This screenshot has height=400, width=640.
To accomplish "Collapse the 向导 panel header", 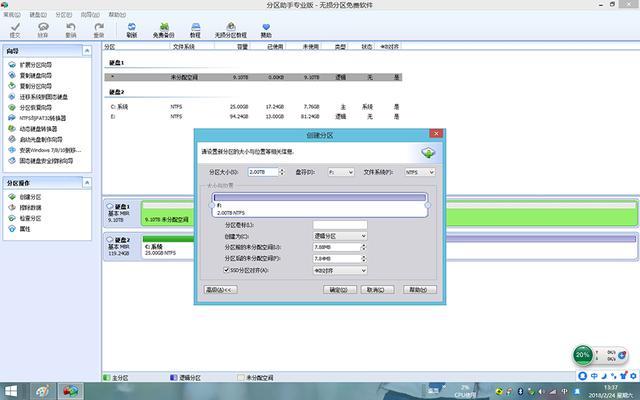I will [x=50, y=48].
